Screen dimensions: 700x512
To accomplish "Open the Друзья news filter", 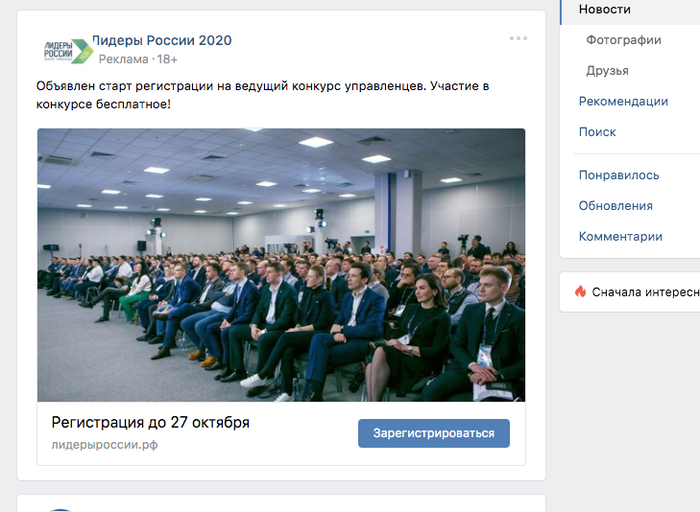I will pos(607,71).
